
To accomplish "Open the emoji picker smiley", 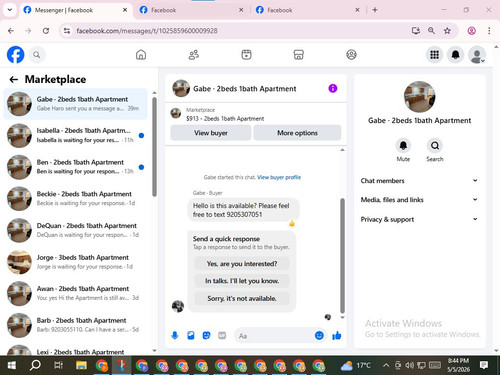I will [319, 335].
